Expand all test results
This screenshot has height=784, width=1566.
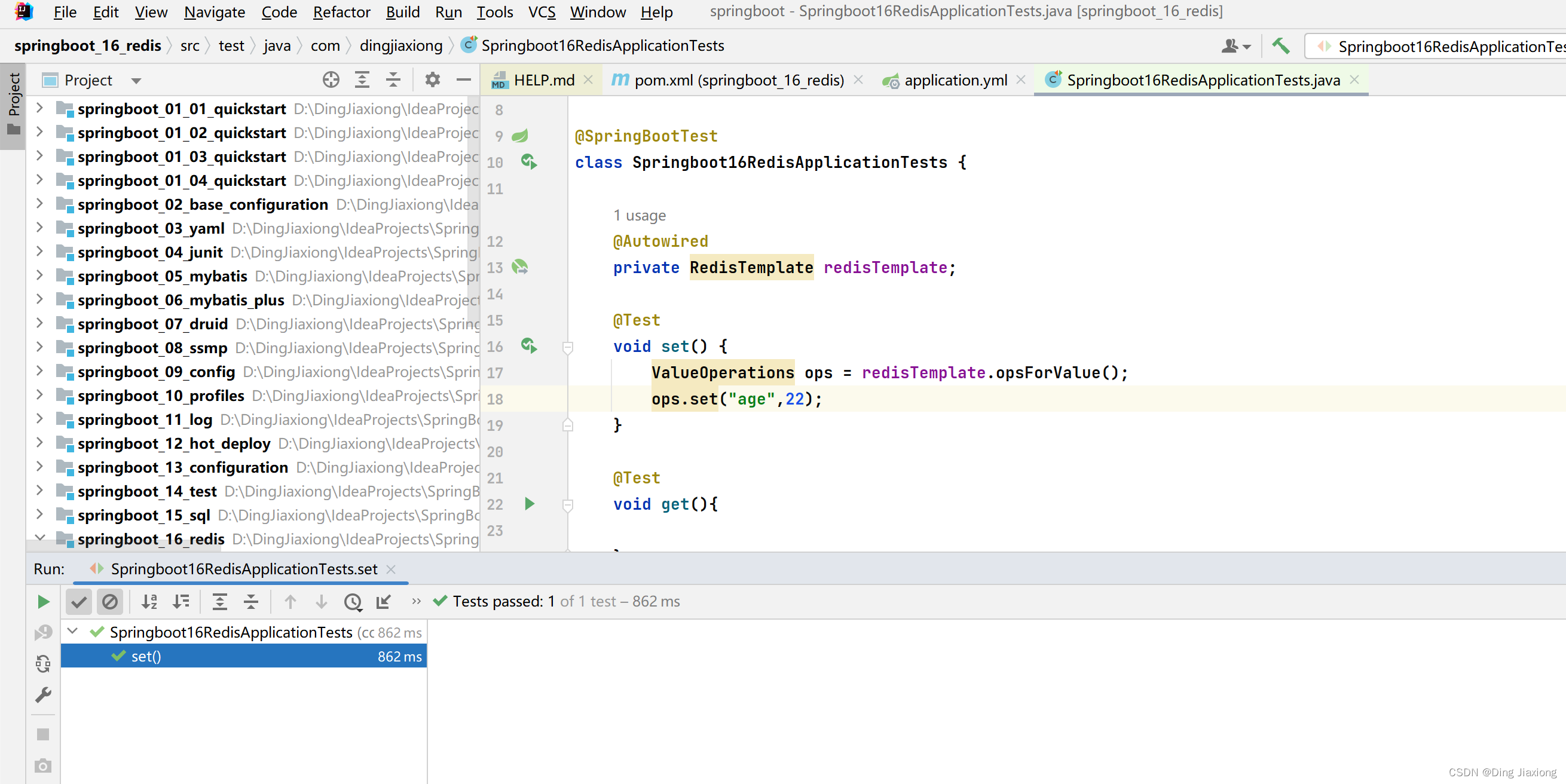tap(219, 602)
